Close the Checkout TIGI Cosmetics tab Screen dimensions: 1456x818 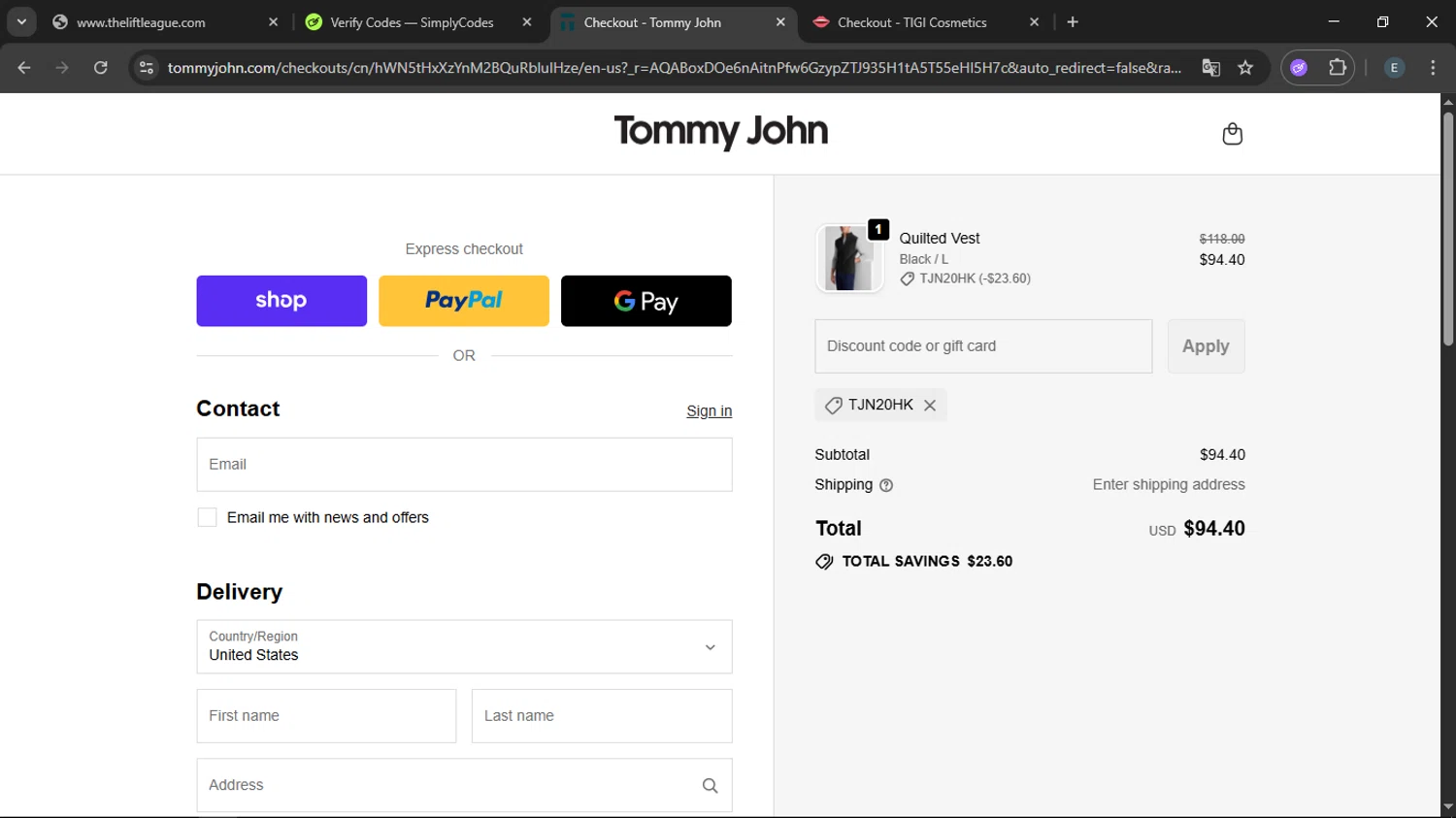click(1034, 22)
